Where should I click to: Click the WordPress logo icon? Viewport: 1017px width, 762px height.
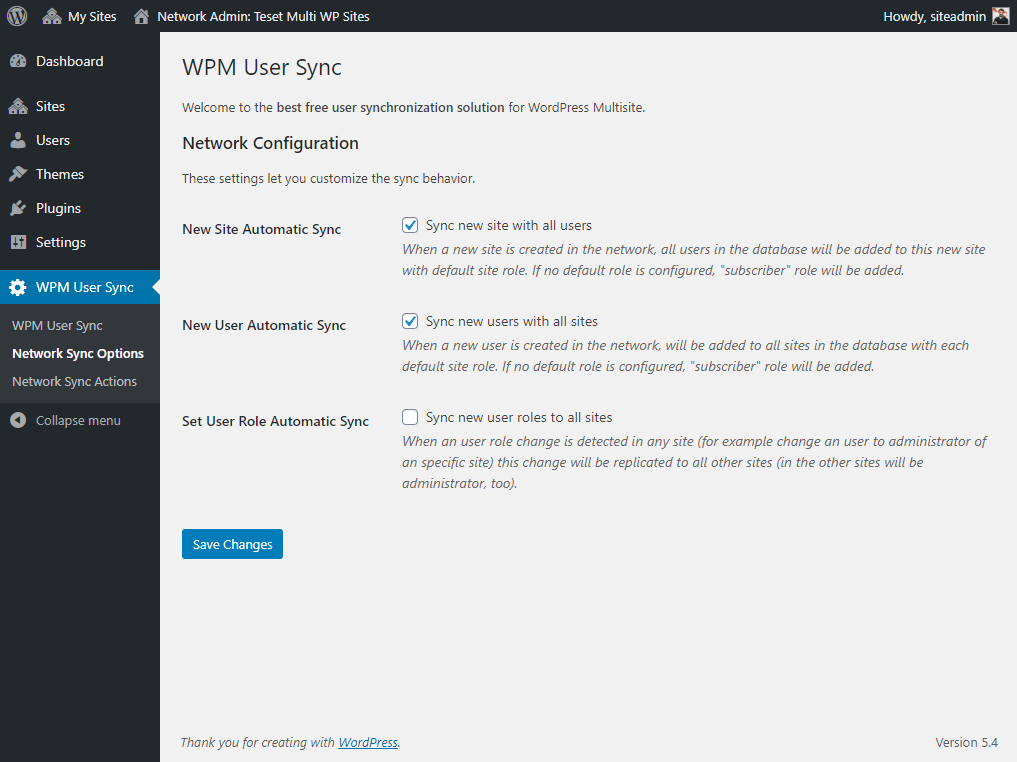17,16
